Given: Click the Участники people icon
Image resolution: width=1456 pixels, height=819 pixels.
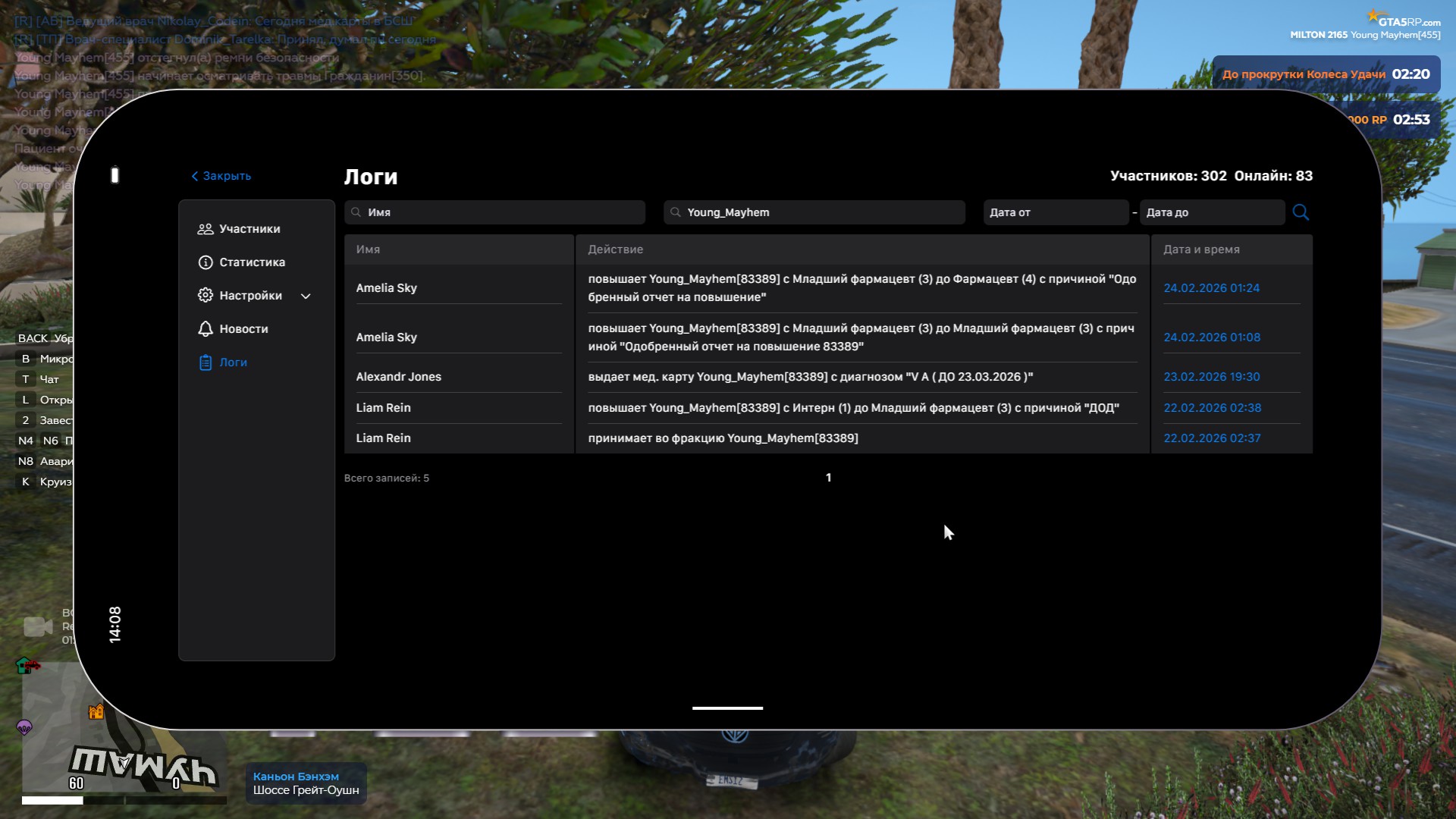Looking at the screenshot, I should (x=205, y=229).
